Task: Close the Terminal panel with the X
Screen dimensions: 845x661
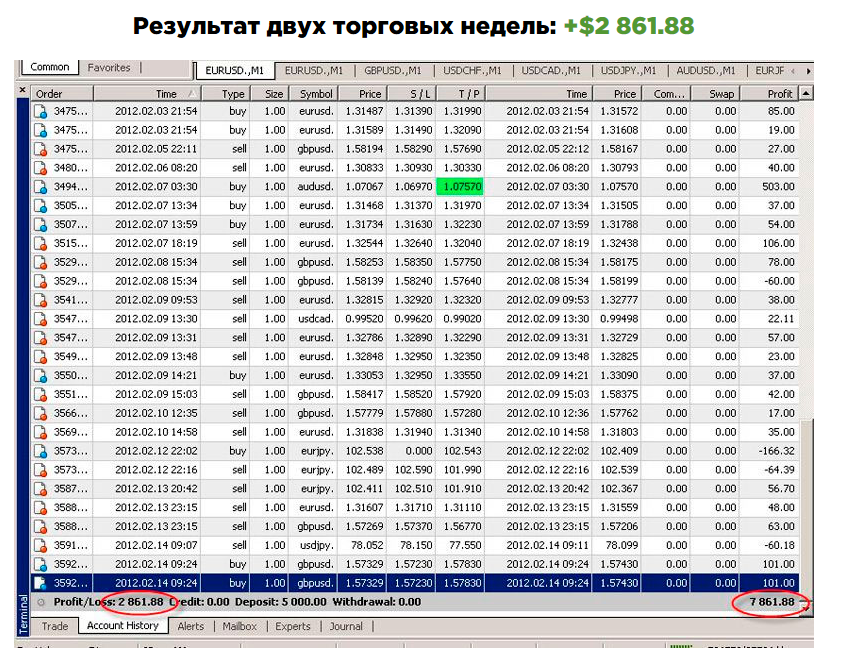Action: (22, 89)
